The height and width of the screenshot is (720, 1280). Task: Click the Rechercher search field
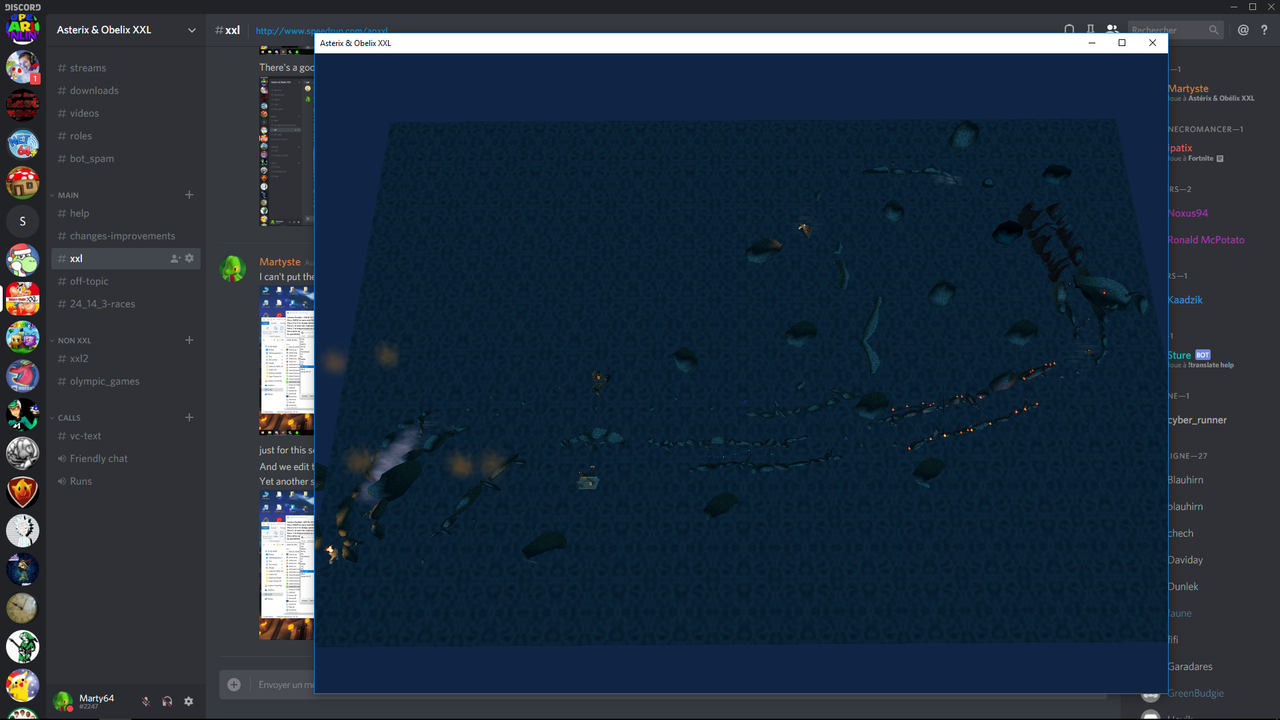[x=1175, y=30]
